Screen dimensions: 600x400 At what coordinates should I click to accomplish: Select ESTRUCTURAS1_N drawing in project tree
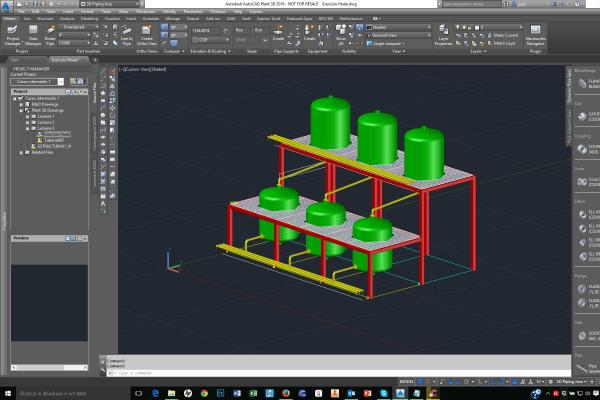(x=56, y=146)
